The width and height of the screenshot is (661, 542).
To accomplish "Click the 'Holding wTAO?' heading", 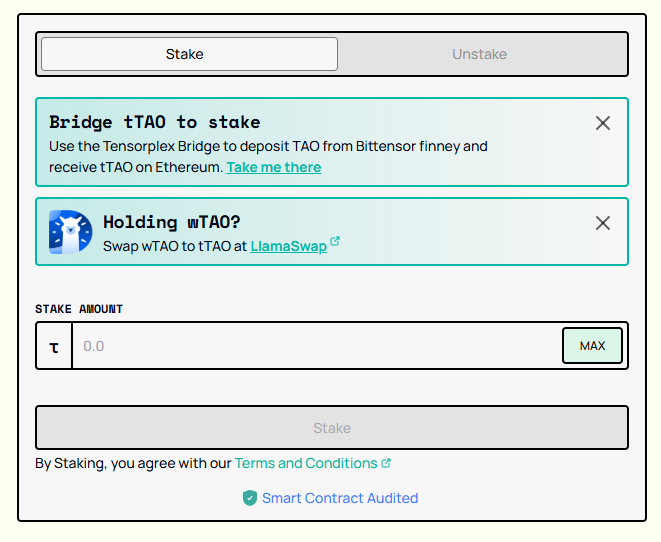I will click(172, 222).
